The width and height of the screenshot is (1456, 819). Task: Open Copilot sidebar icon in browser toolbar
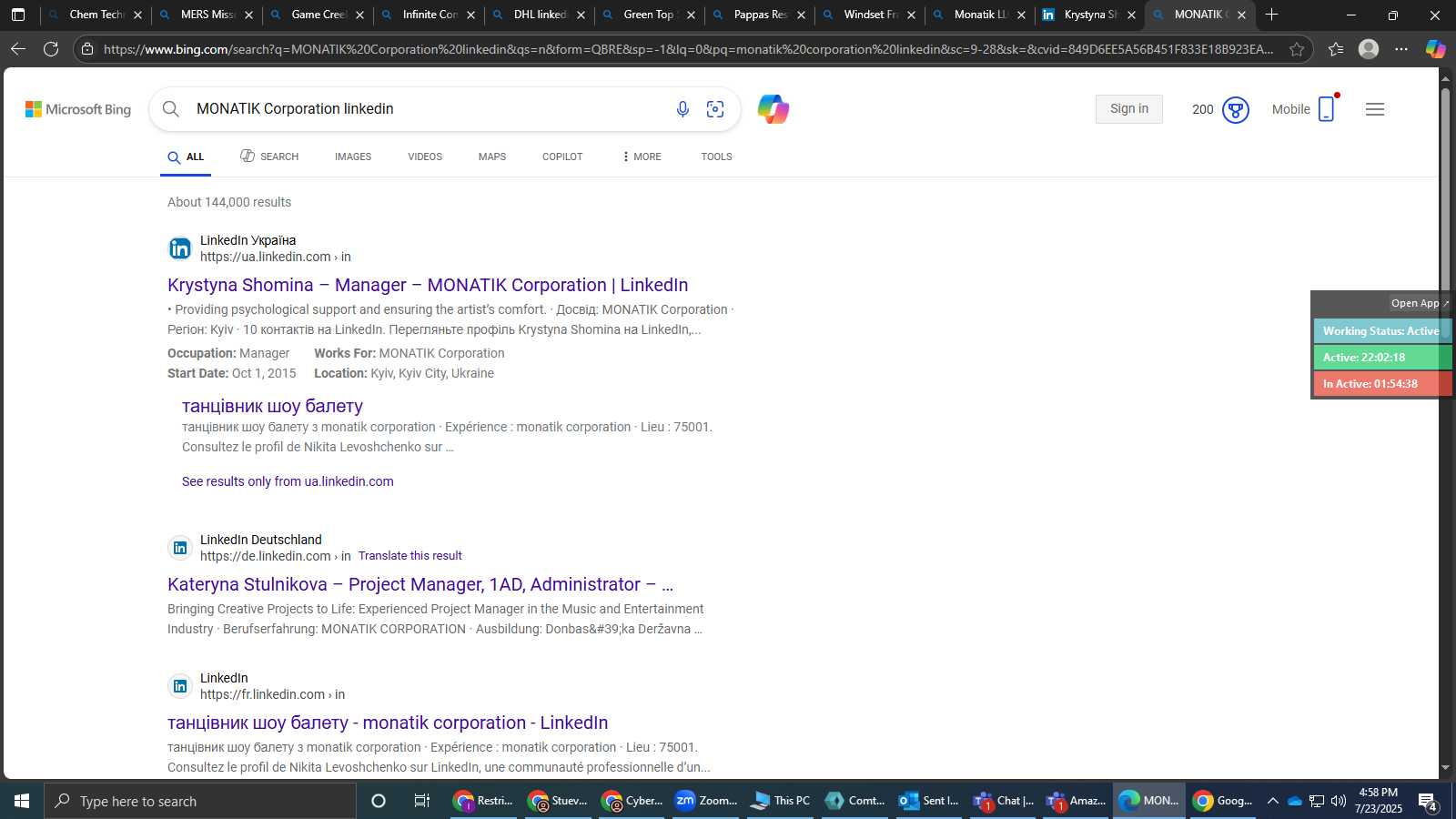pos(1436,49)
